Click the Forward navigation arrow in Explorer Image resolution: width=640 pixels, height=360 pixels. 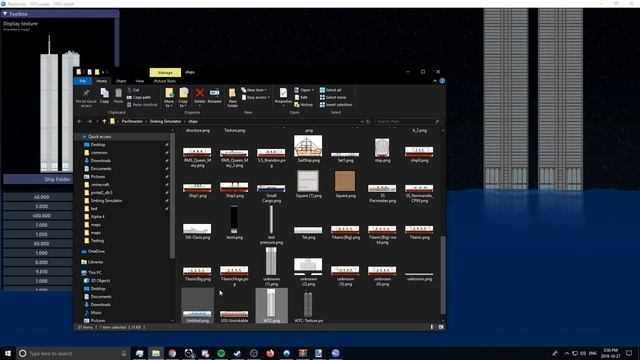89,121
